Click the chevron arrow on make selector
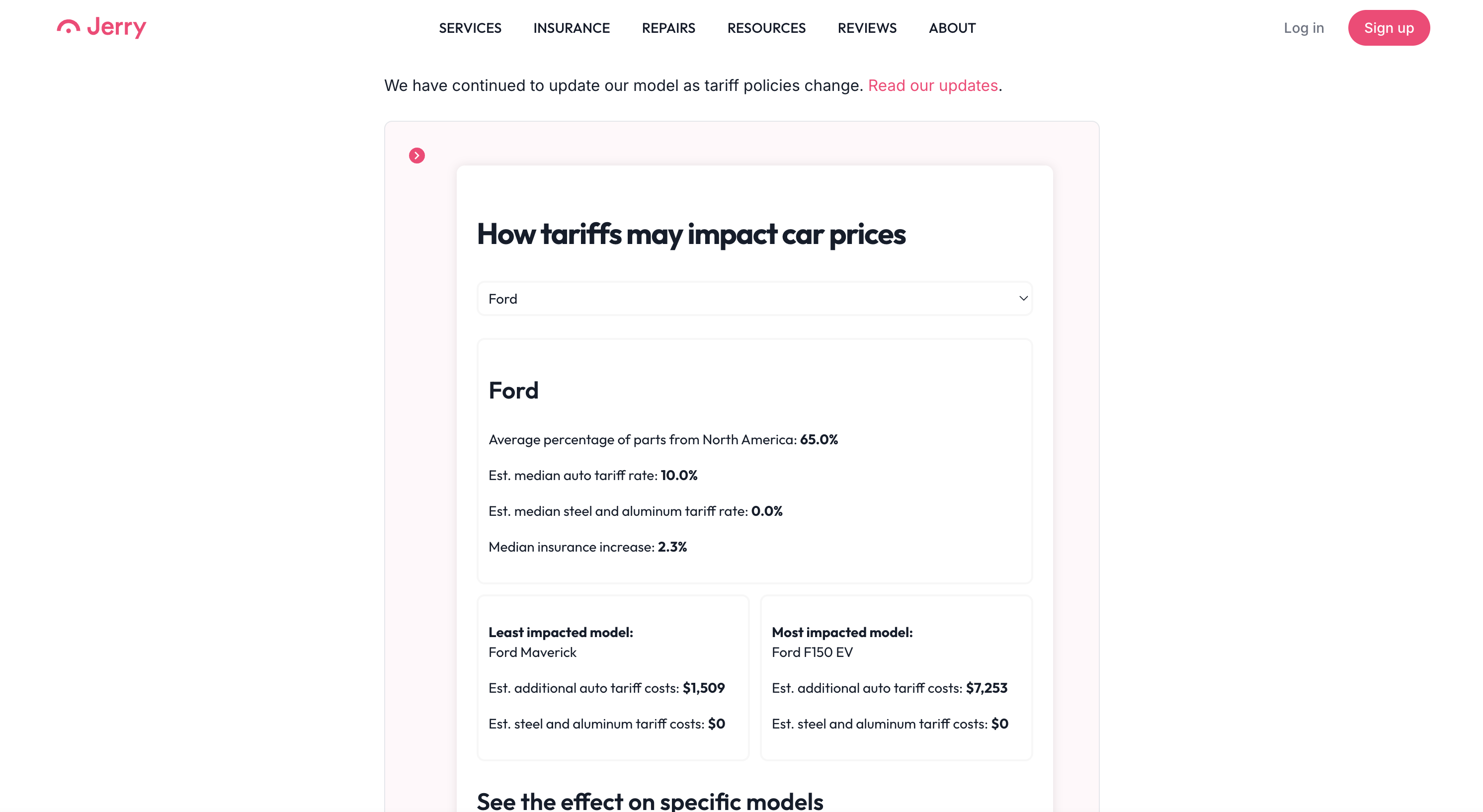1483x812 pixels. (1023, 298)
